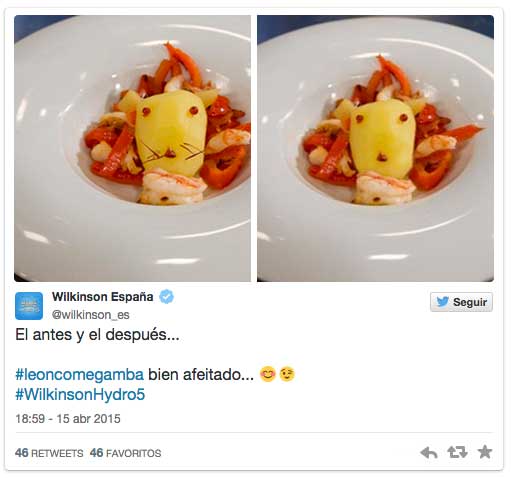
Task: Mark tweet as favorite with star icon
Action: (485, 452)
